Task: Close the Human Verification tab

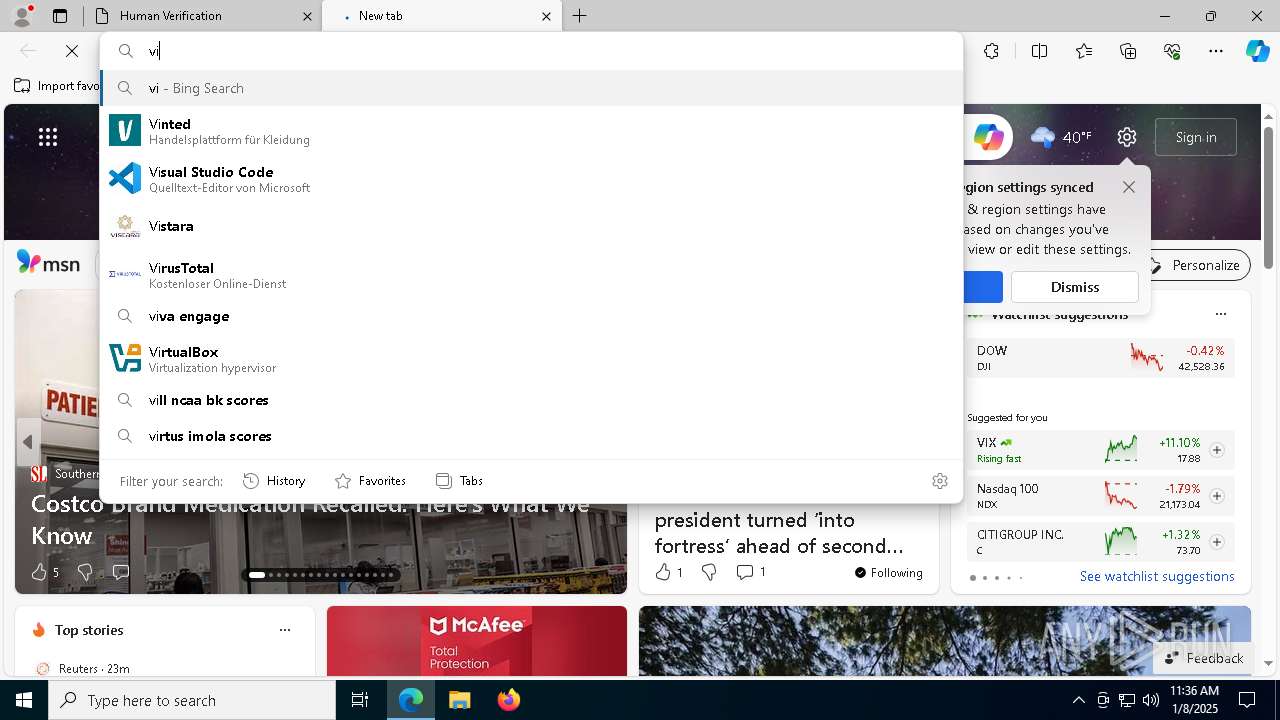Action: [x=307, y=16]
